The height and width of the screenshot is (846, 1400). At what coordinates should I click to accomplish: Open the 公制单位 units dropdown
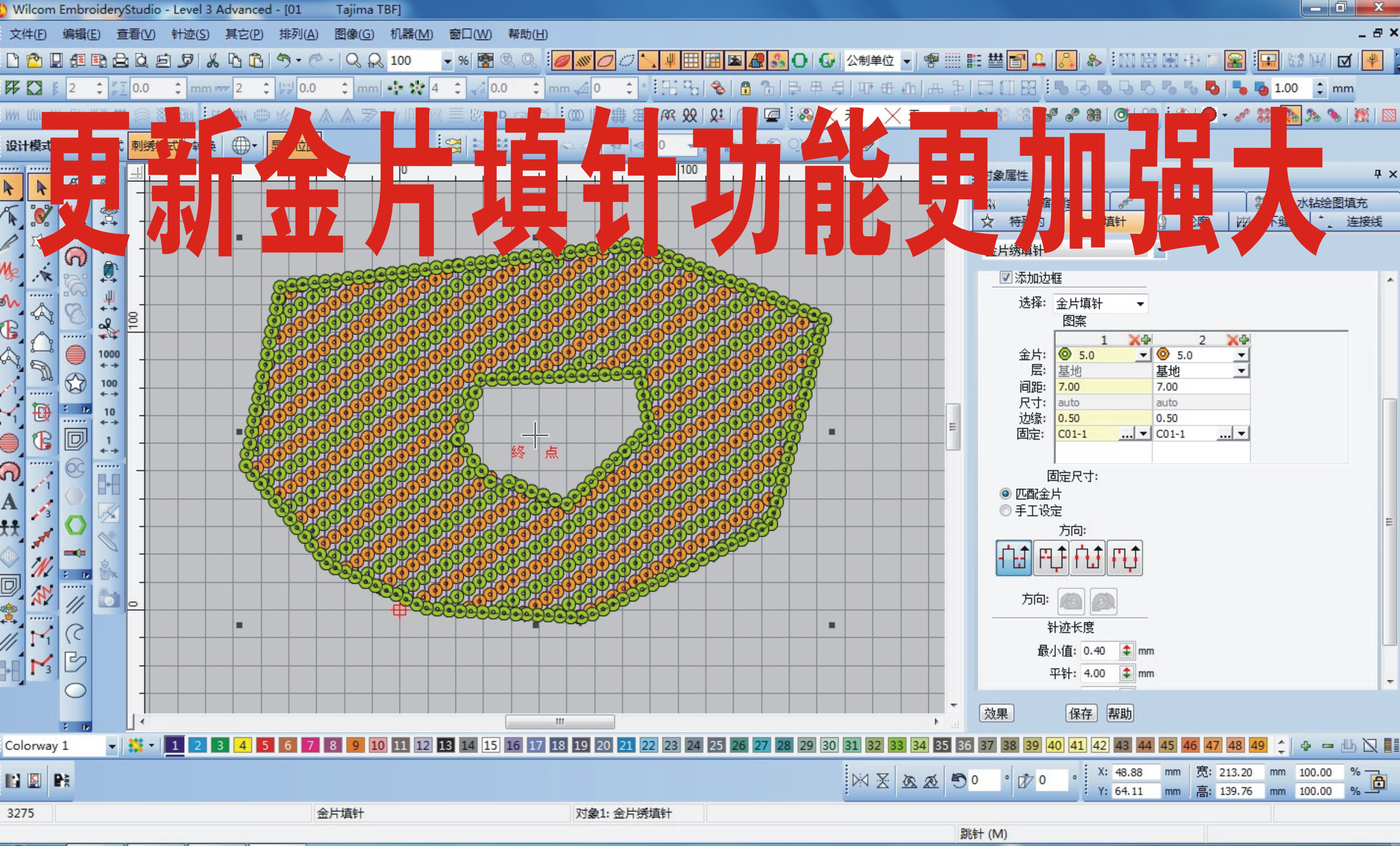(x=907, y=61)
